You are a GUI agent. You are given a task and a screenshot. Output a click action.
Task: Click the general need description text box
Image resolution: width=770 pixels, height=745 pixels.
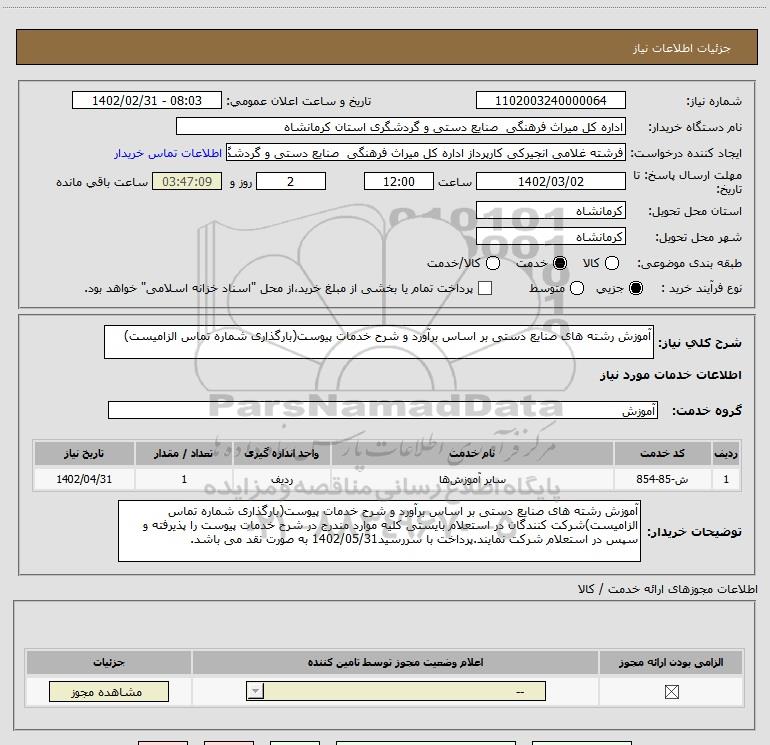379,342
